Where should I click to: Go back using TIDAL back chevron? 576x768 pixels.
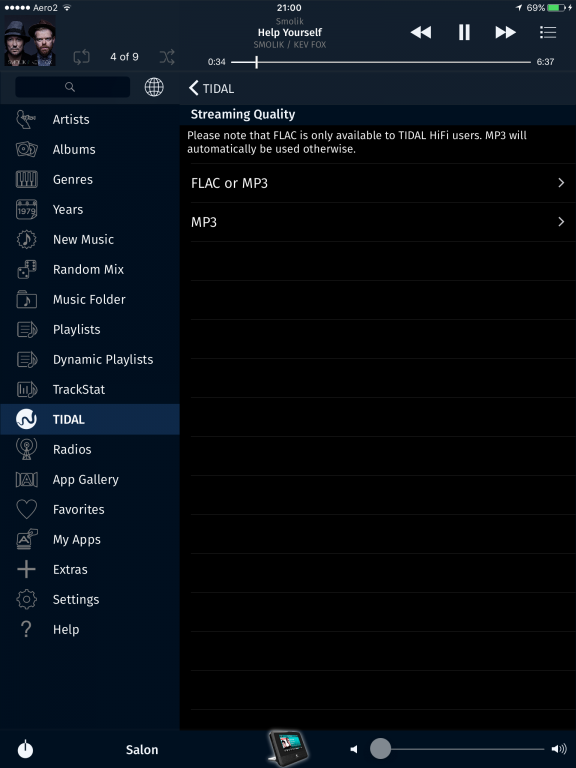[193, 88]
